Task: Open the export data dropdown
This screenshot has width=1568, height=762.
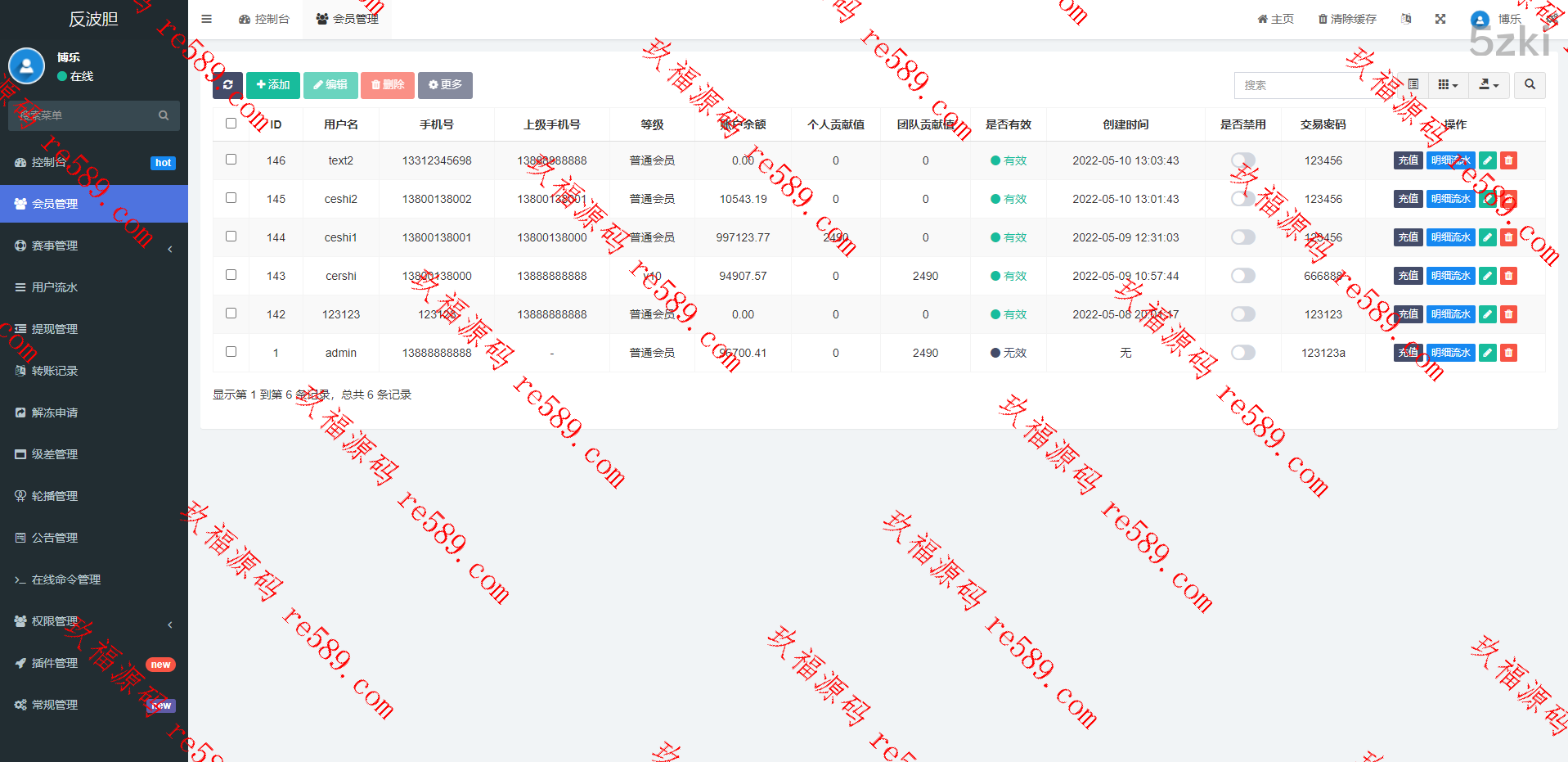Action: click(x=1488, y=85)
